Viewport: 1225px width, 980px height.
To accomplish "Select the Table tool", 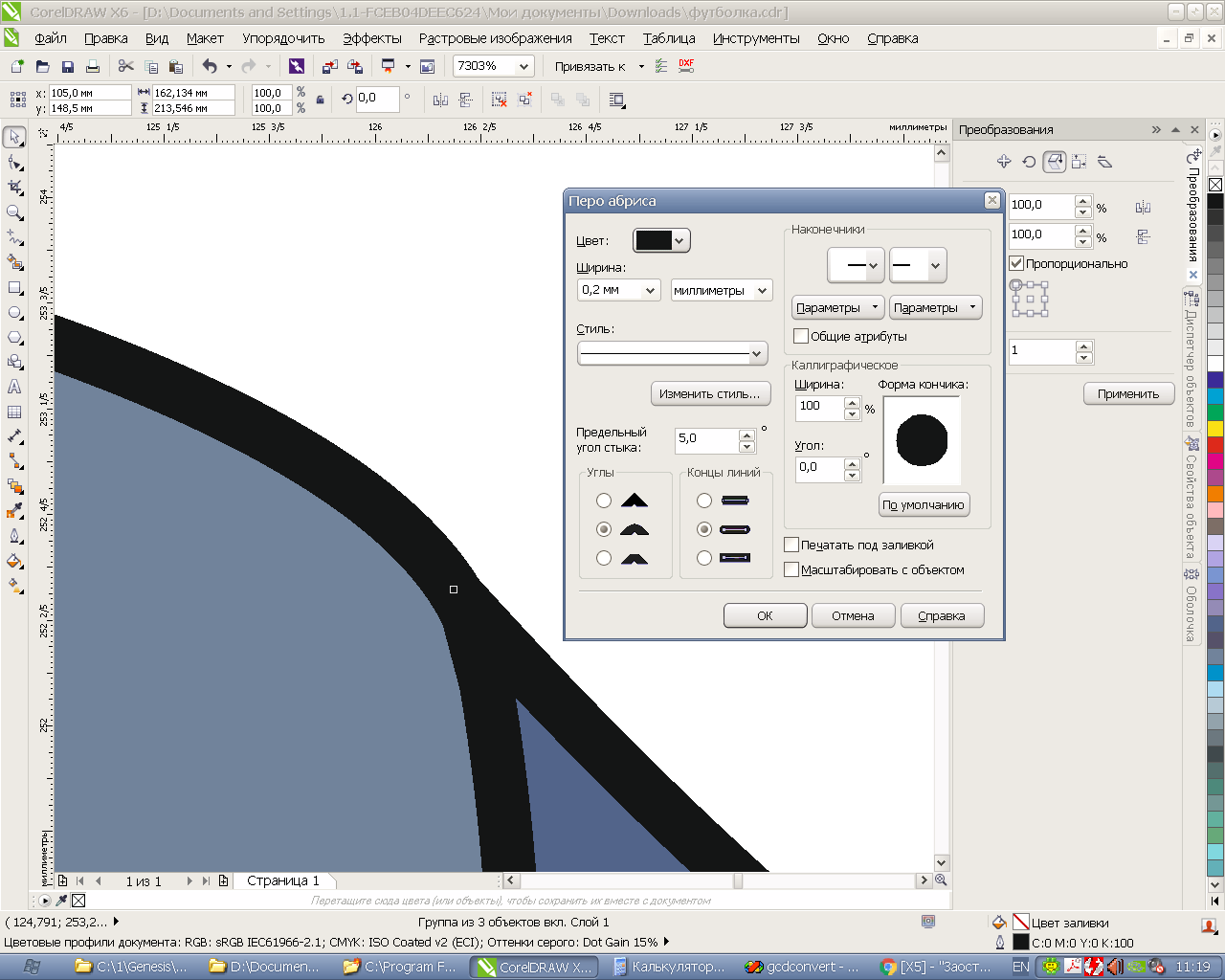I will (14, 412).
